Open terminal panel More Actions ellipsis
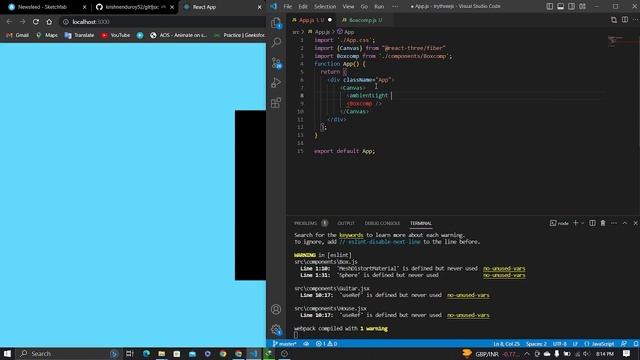This screenshot has height=360, width=640. click(x=614, y=223)
